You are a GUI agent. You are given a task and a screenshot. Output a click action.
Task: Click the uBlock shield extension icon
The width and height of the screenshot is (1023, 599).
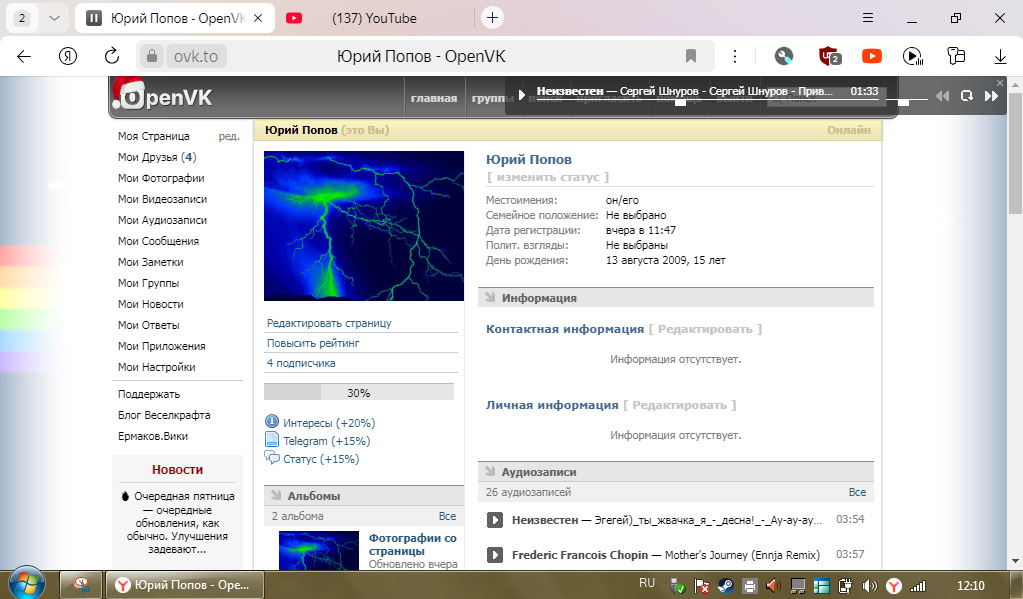click(x=828, y=56)
